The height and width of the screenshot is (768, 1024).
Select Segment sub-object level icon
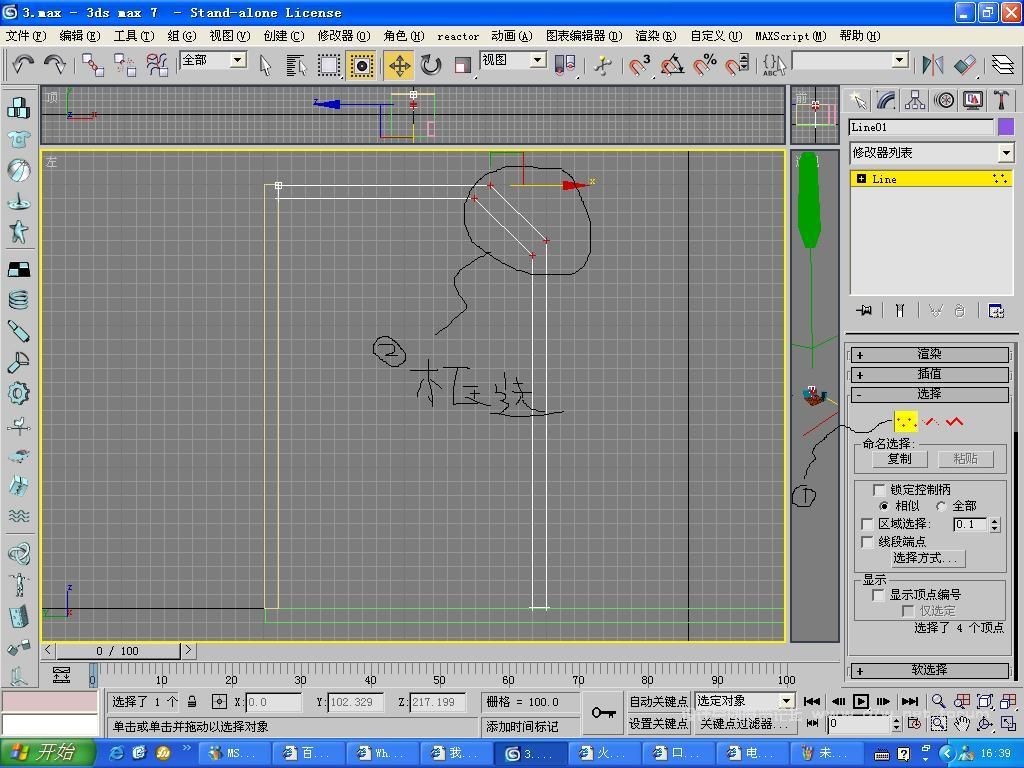(932, 422)
